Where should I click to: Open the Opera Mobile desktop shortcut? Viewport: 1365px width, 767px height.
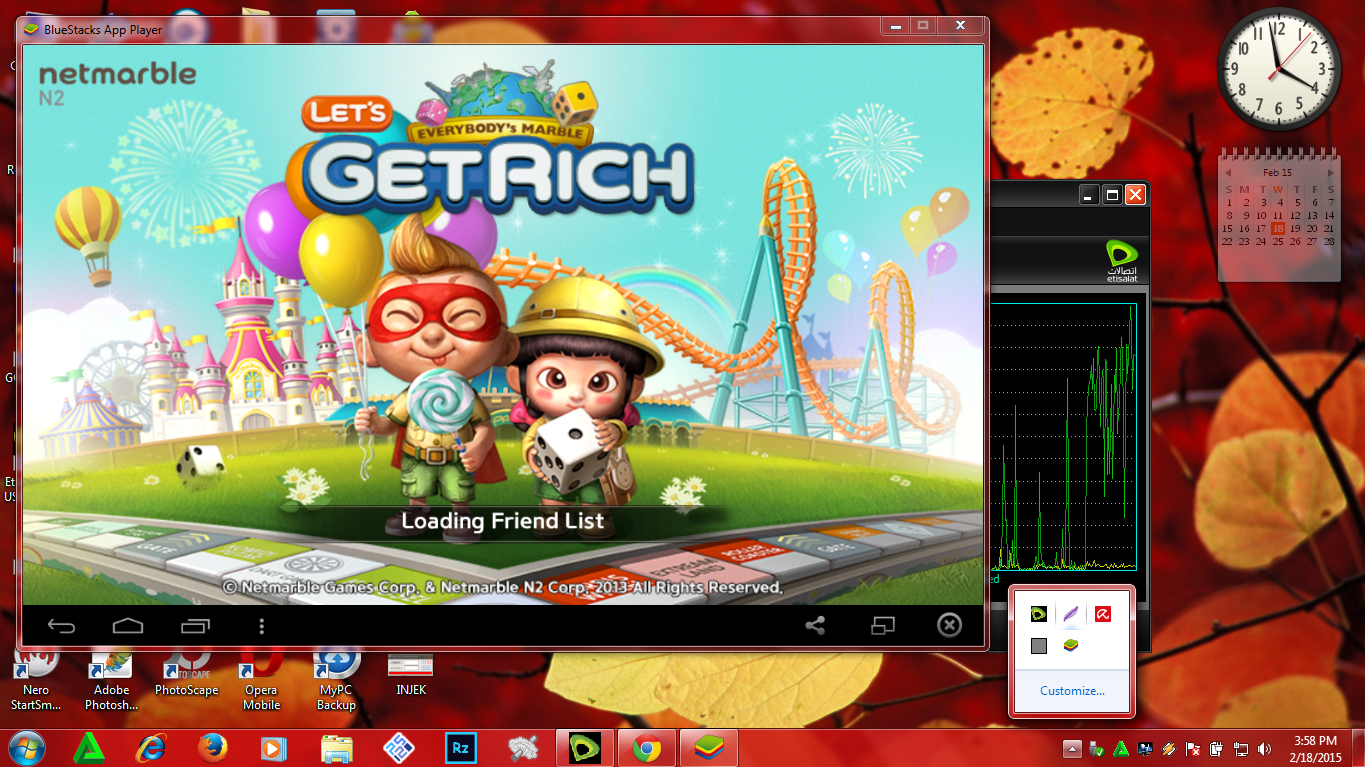pos(262,680)
